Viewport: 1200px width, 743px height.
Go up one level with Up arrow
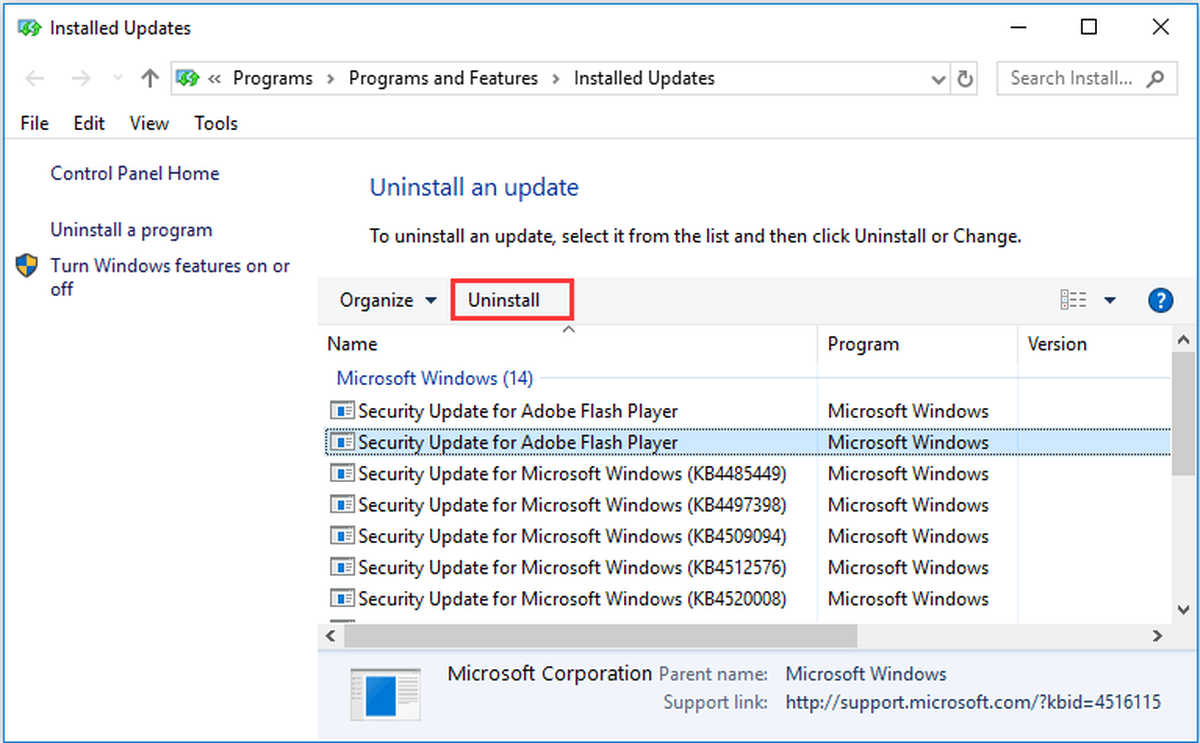coord(150,78)
